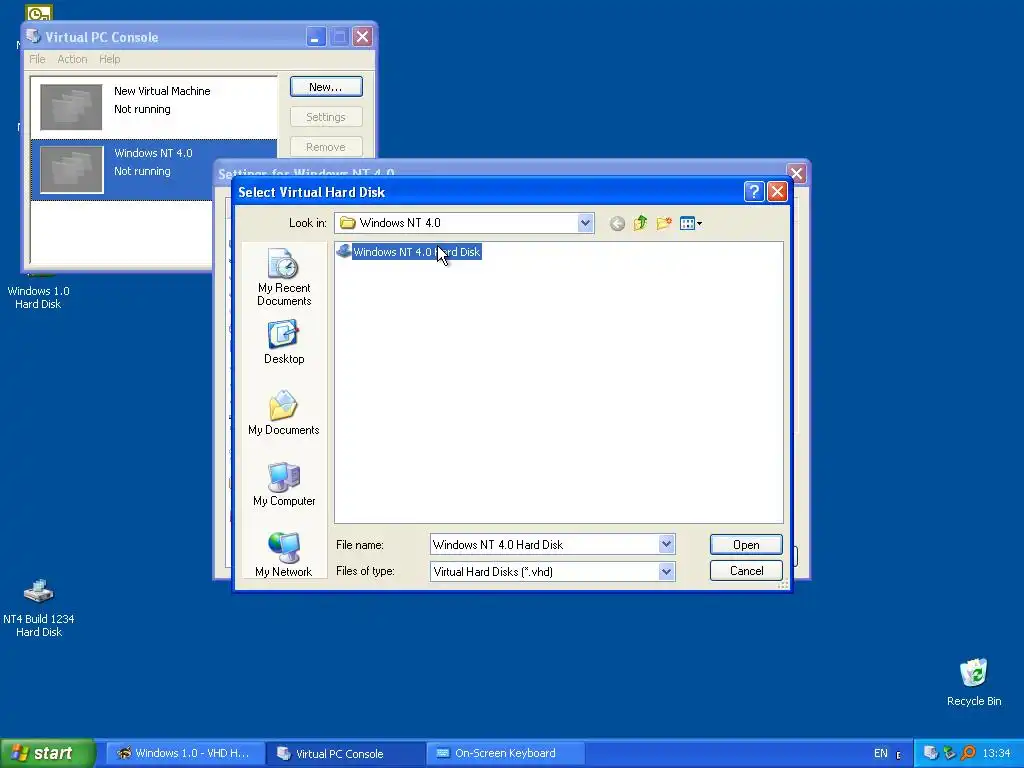Cancel the Select Virtual Hard Disk dialog

[x=746, y=571]
